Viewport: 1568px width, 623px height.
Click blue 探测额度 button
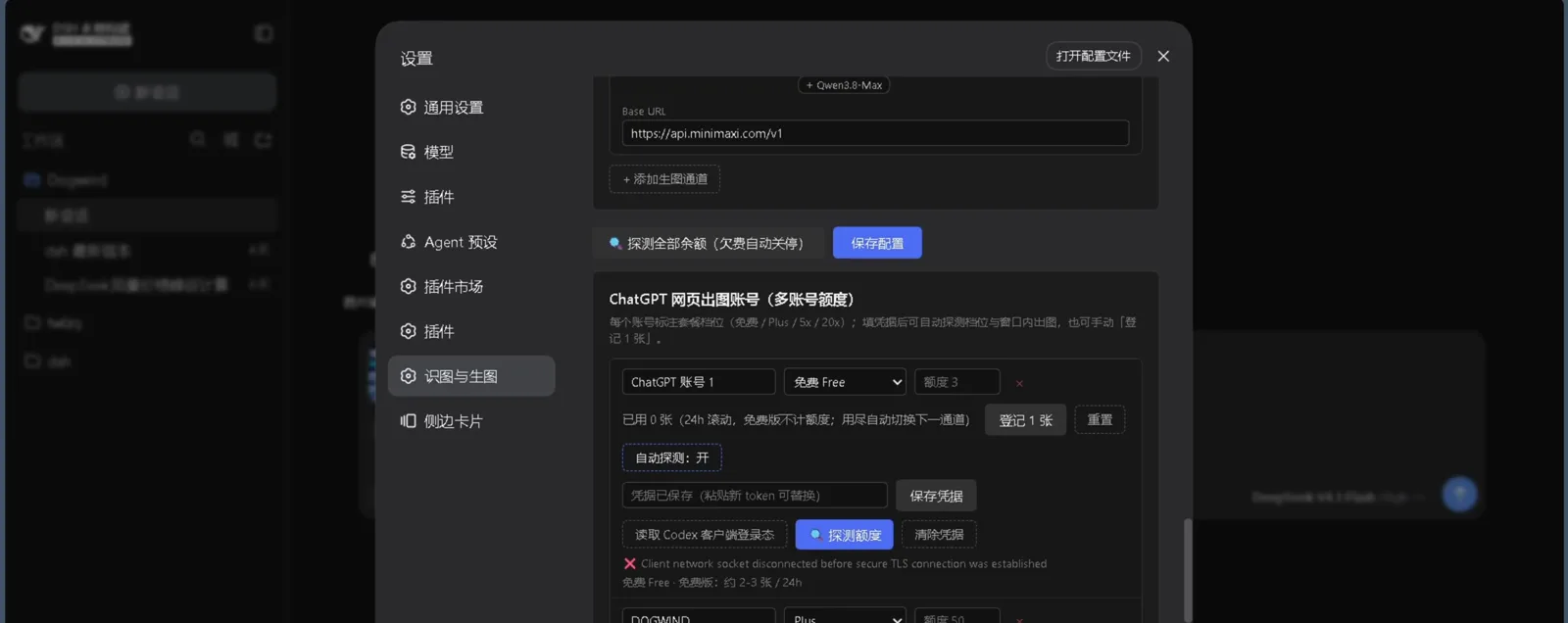(845, 535)
